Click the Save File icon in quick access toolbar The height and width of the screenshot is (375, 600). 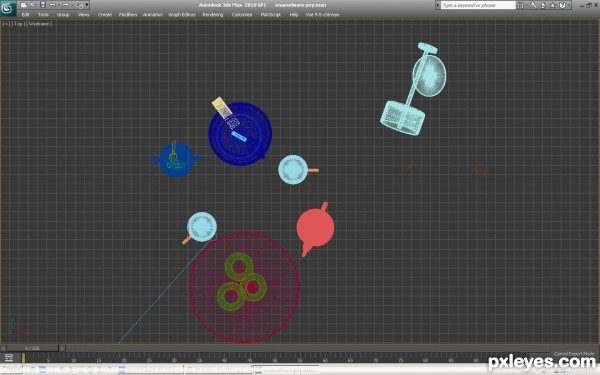tap(42, 5)
